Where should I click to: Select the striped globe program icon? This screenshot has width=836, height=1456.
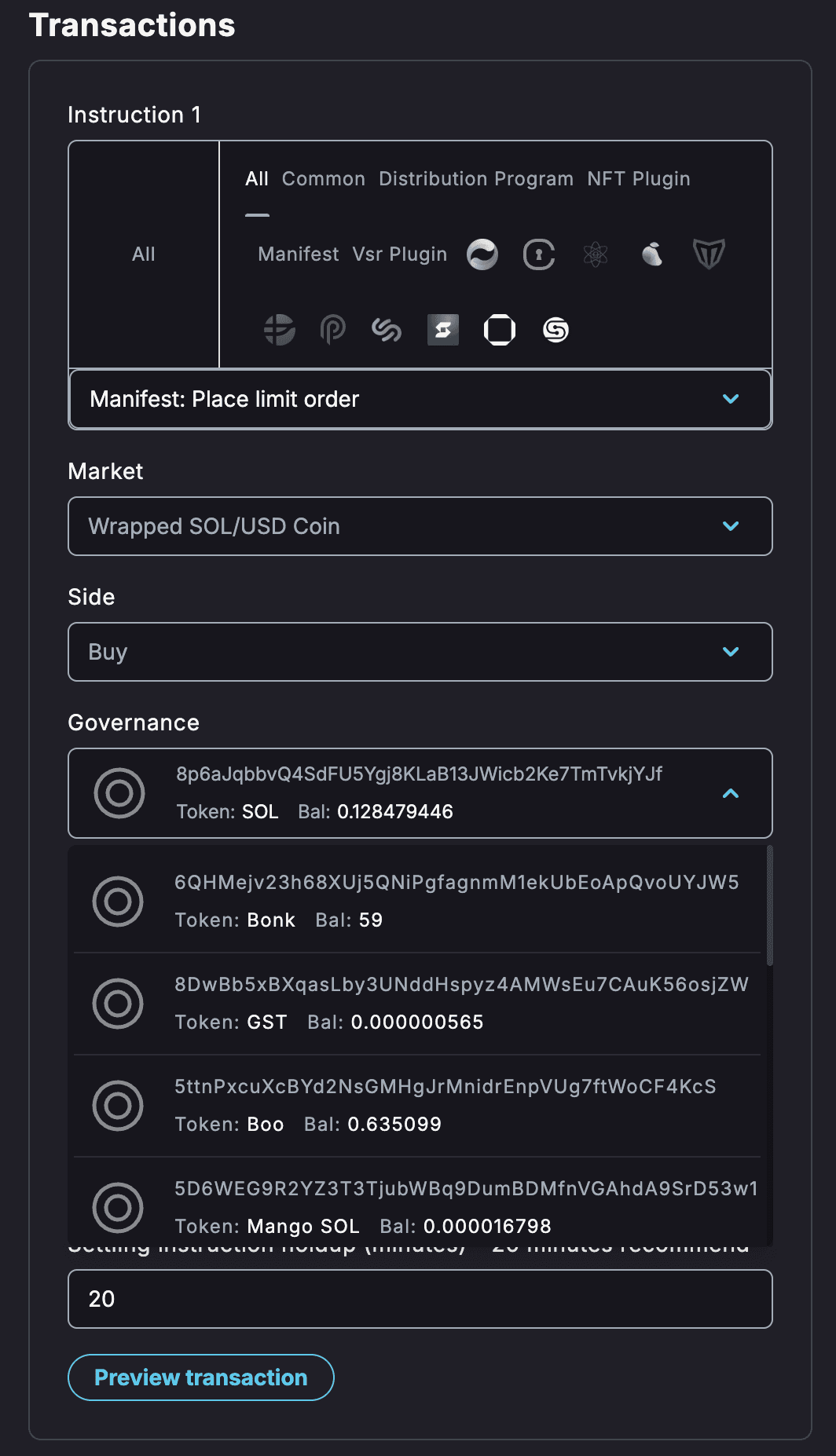pos(280,330)
